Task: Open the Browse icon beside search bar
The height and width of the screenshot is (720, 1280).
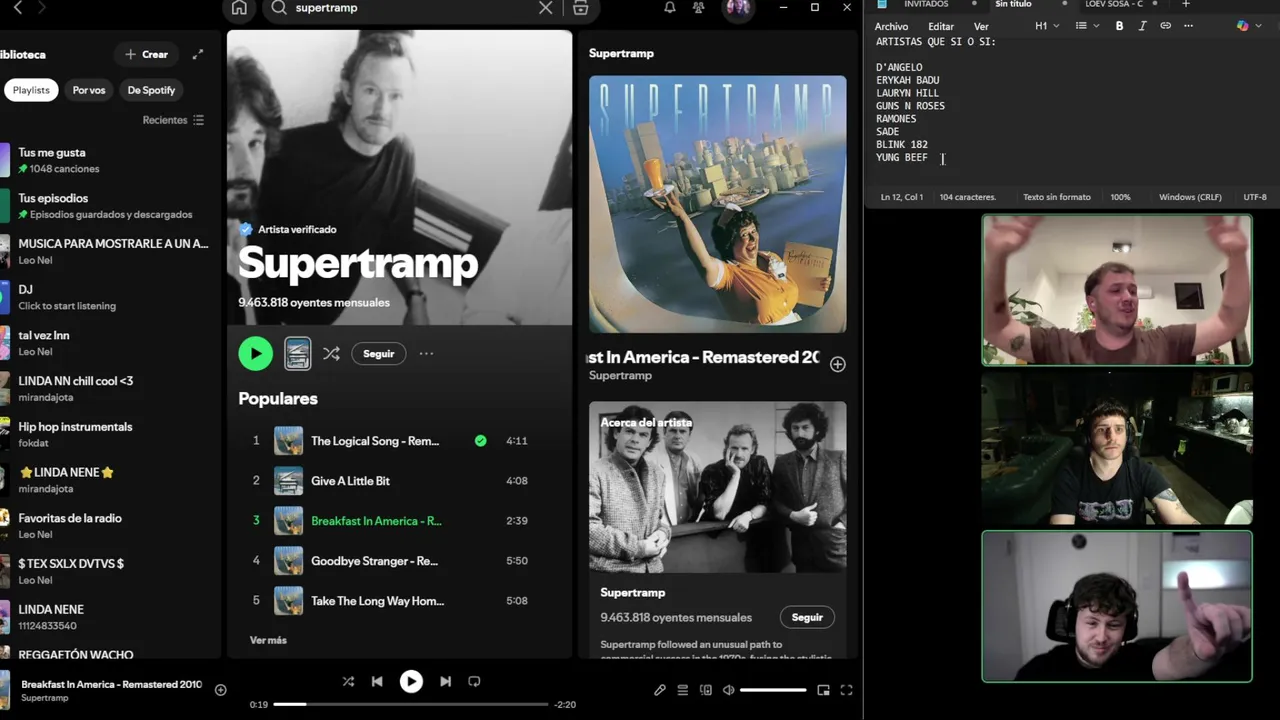Action: click(x=580, y=8)
